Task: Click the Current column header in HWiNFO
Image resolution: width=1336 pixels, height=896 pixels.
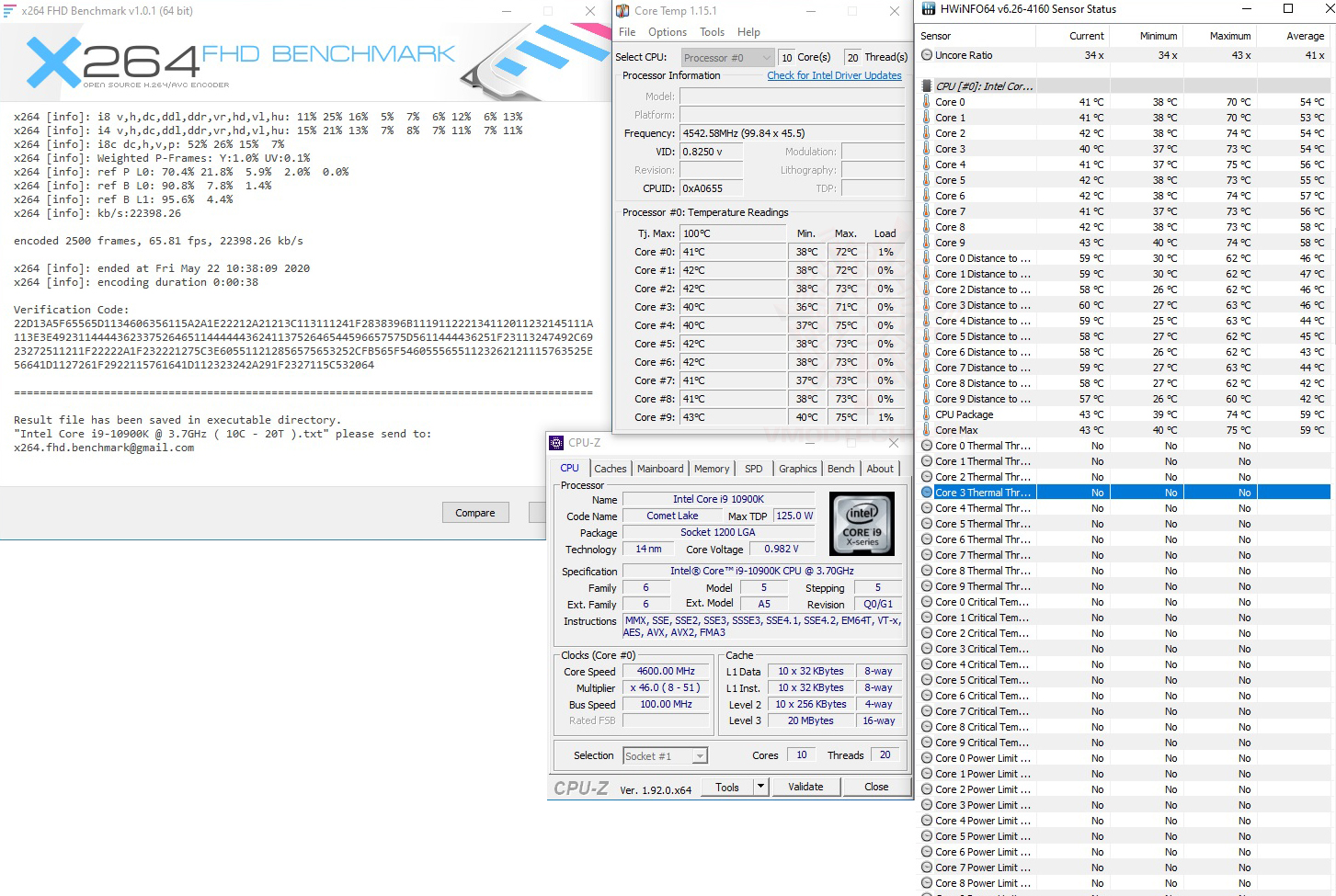Action: (1073, 36)
